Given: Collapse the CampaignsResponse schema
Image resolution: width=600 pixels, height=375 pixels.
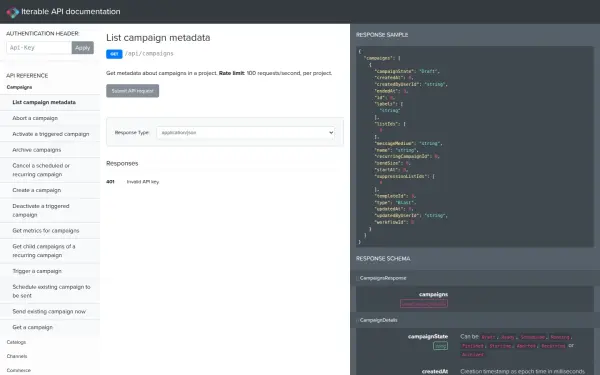Looking at the screenshot, I should 383,278.
